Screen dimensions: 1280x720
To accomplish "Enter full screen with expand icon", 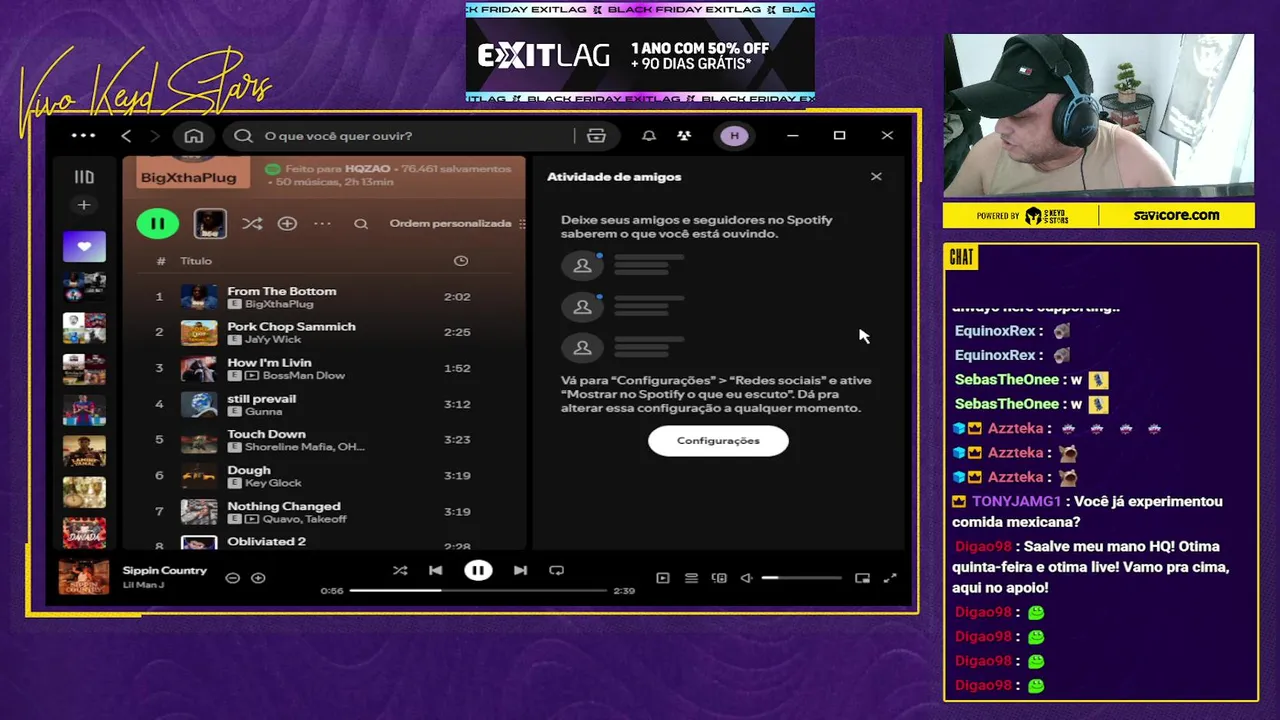I will (x=890, y=578).
